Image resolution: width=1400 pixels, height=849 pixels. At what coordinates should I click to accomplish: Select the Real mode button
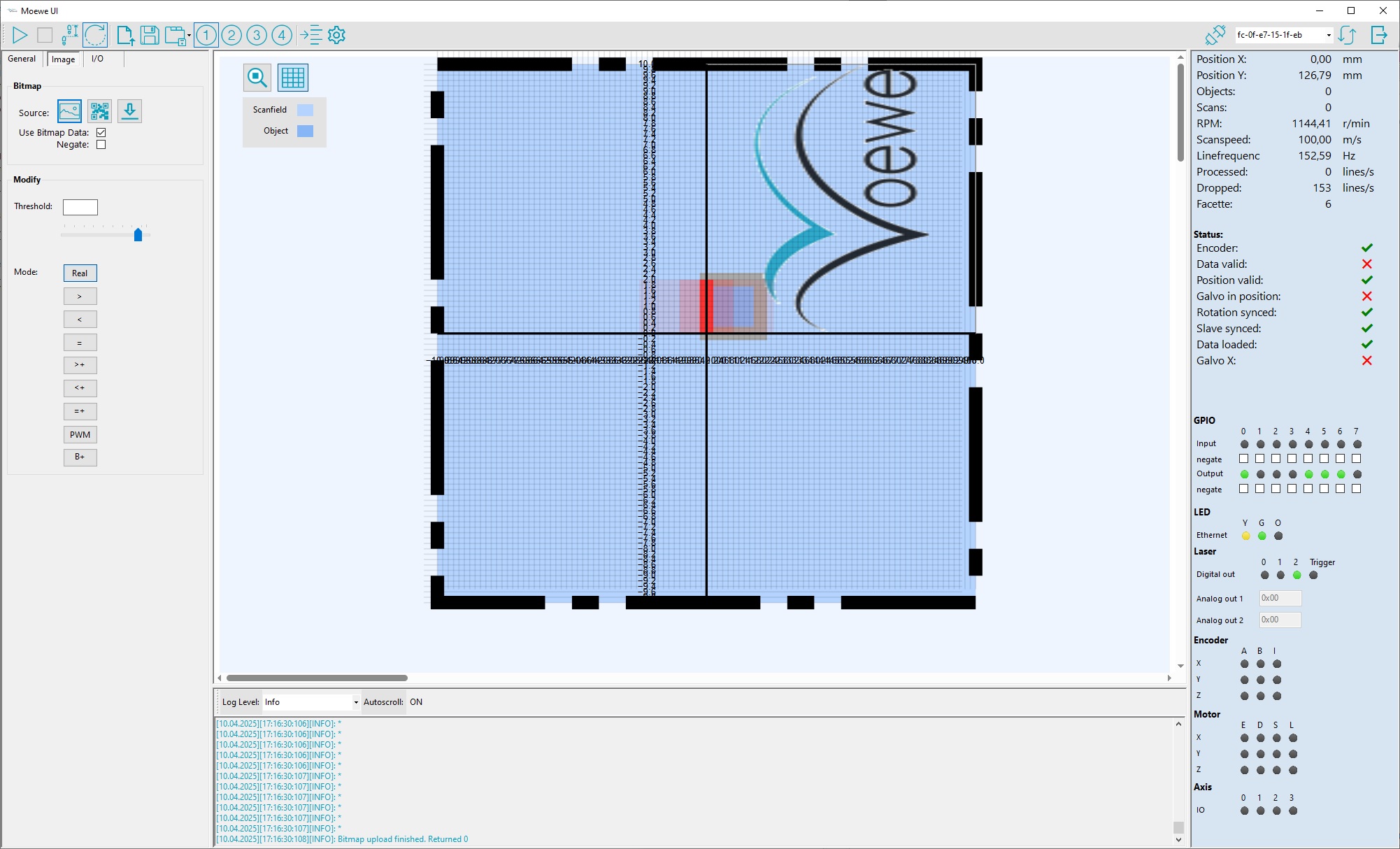[80, 273]
